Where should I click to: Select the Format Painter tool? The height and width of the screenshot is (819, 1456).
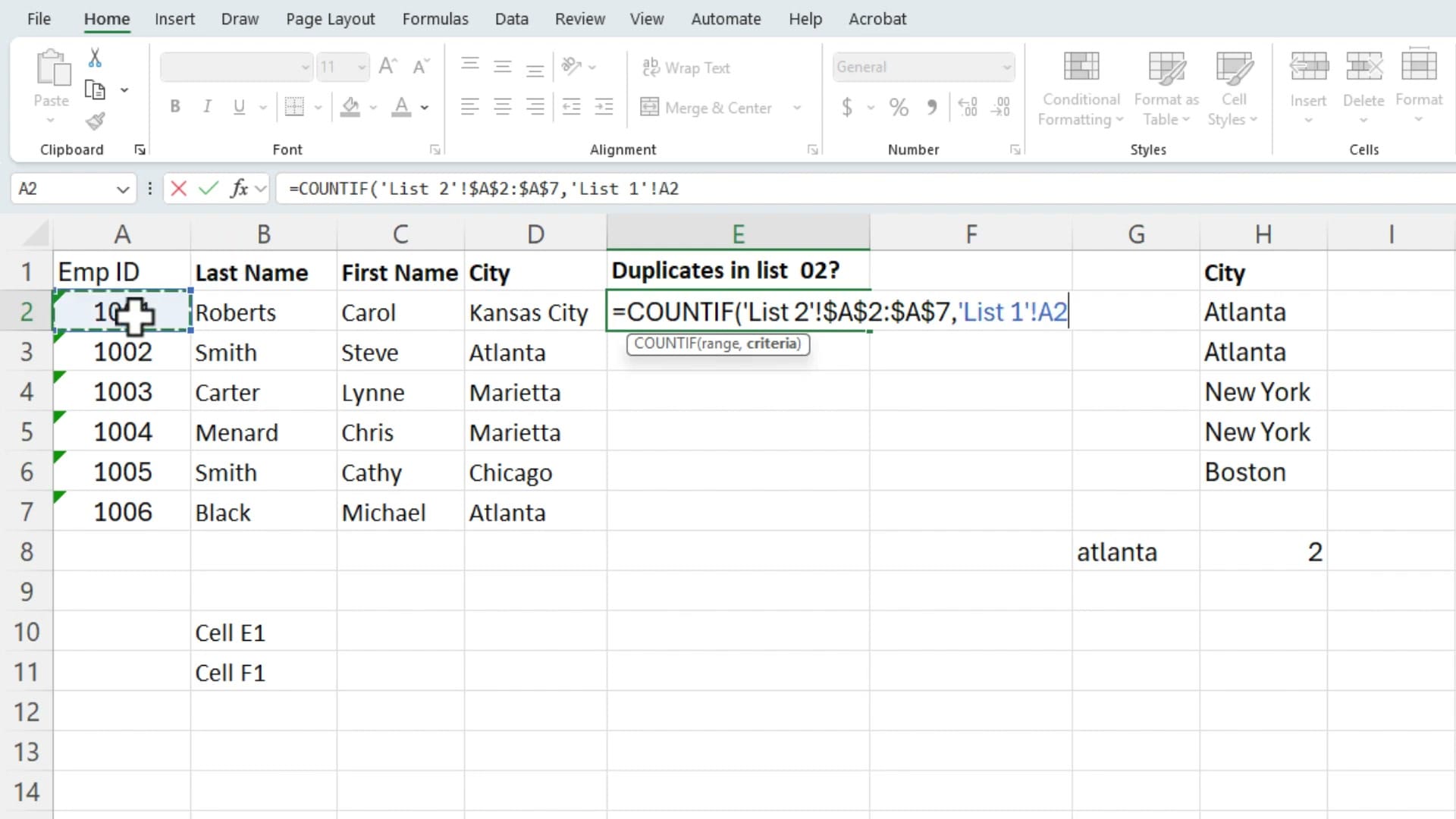(95, 121)
